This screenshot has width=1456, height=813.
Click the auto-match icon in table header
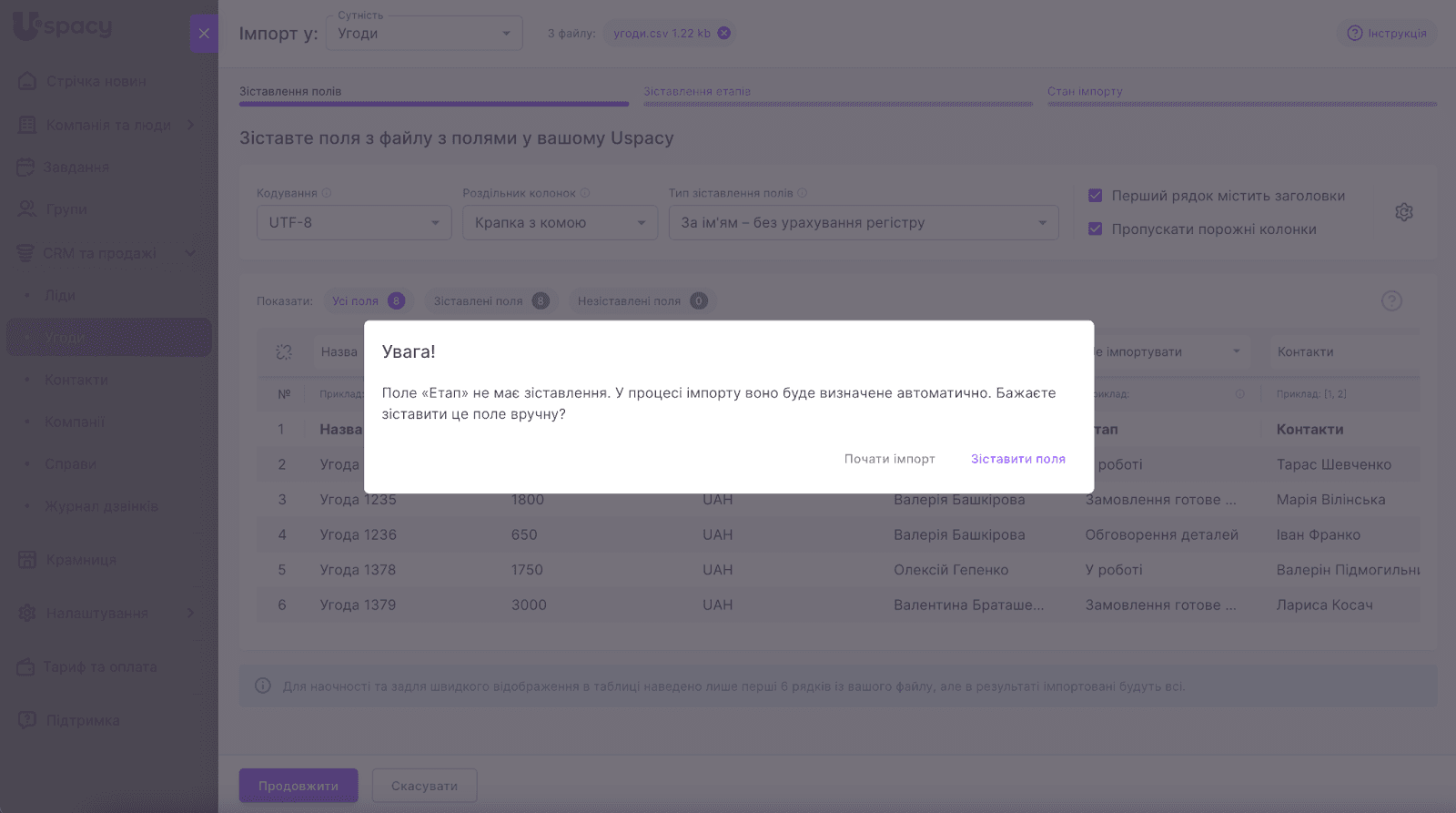click(x=284, y=352)
